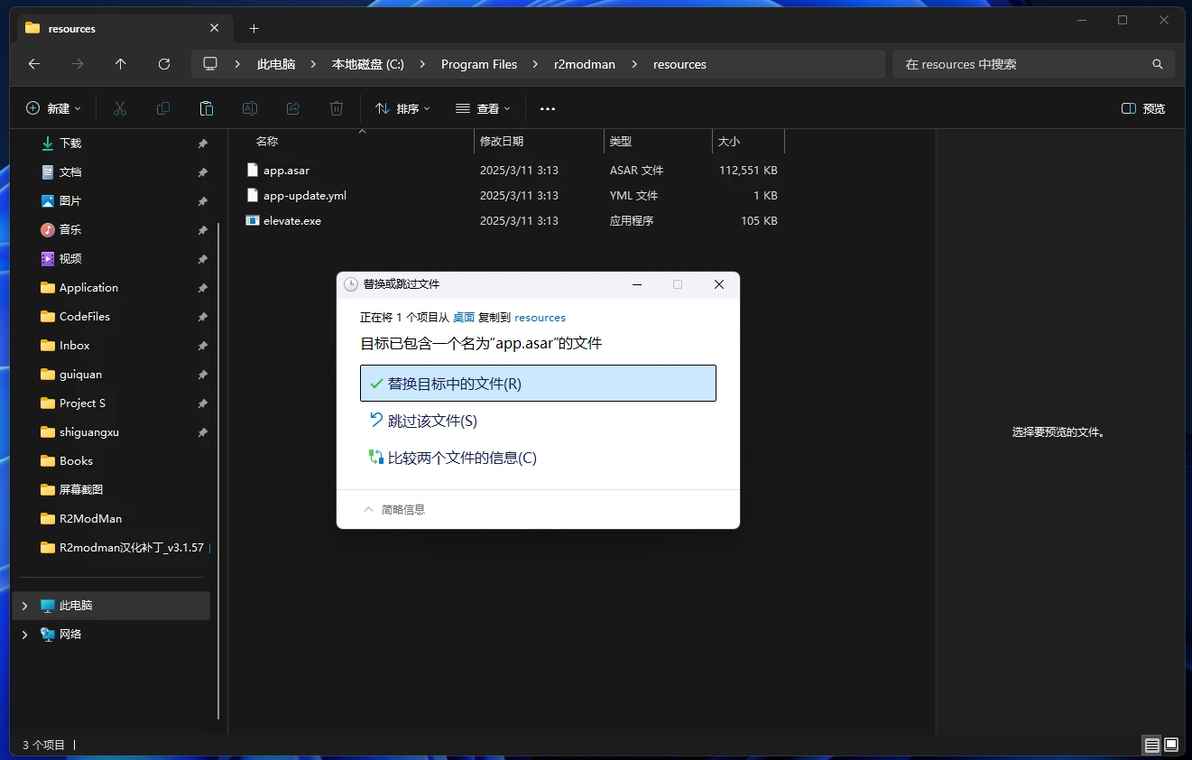Click the Cut scissors icon in toolbar
1192x760 pixels.
tap(119, 109)
